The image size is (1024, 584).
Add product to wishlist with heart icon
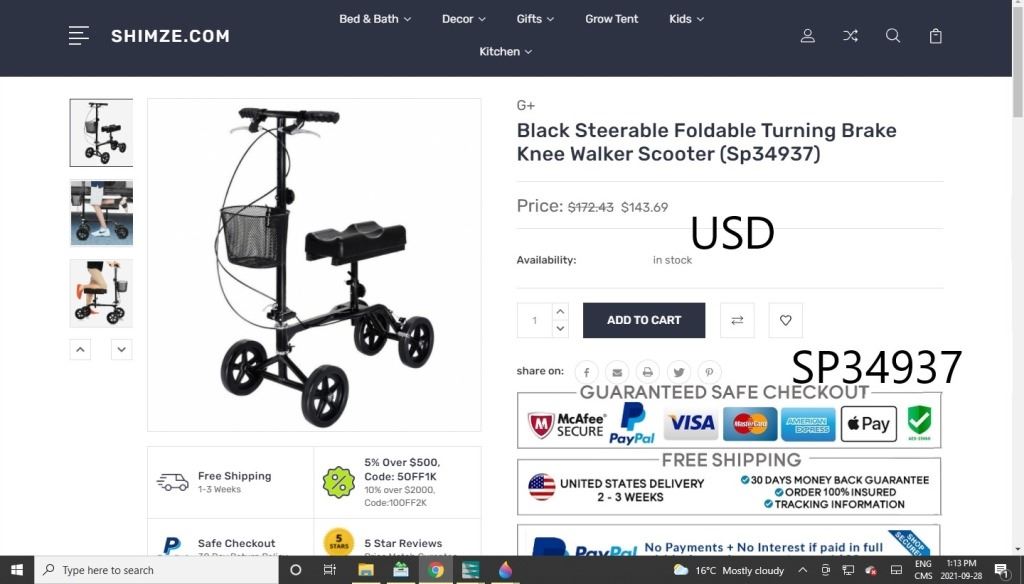pyautogui.click(x=786, y=320)
